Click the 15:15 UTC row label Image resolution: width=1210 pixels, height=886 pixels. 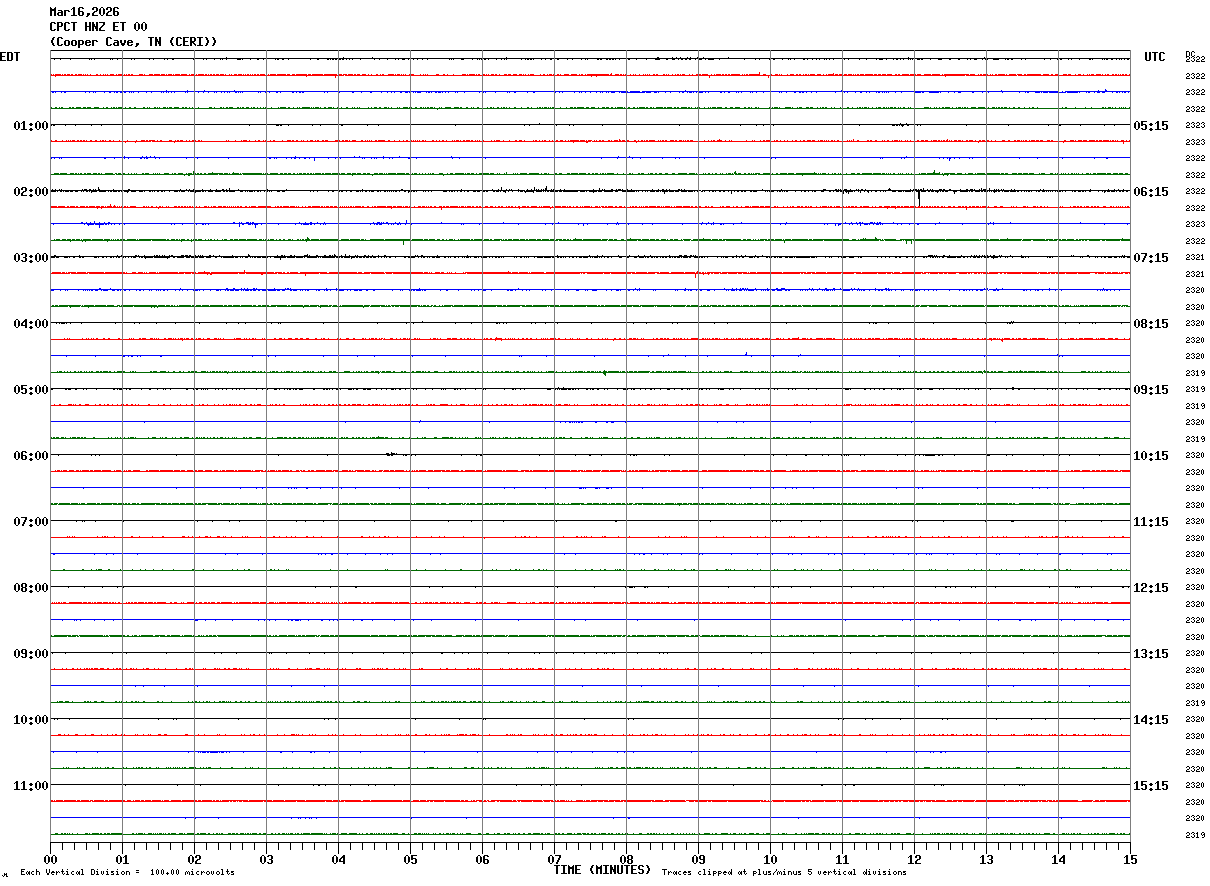point(1151,786)
